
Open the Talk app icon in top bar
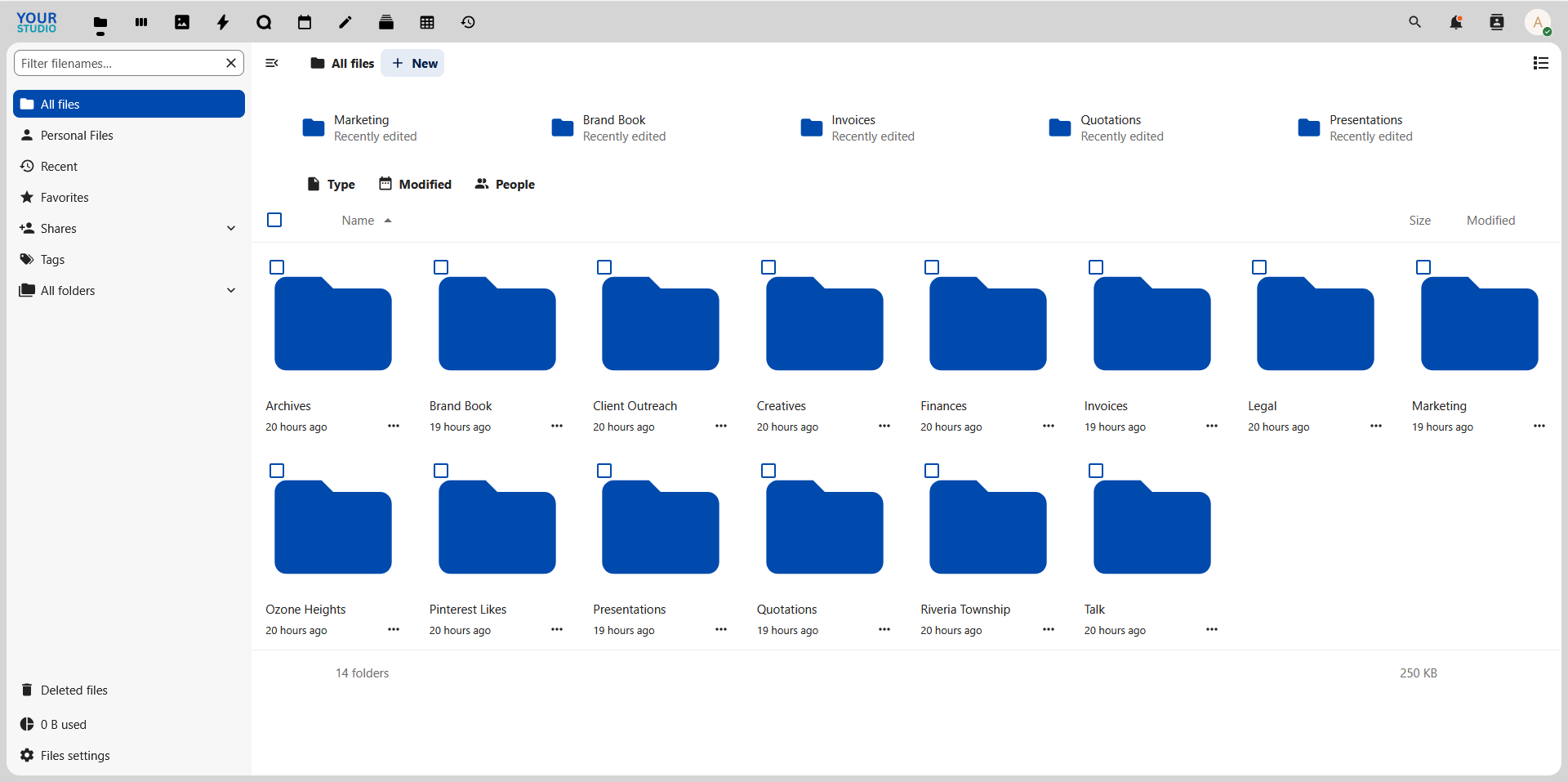pyautogui.click(x=264, y=23)
